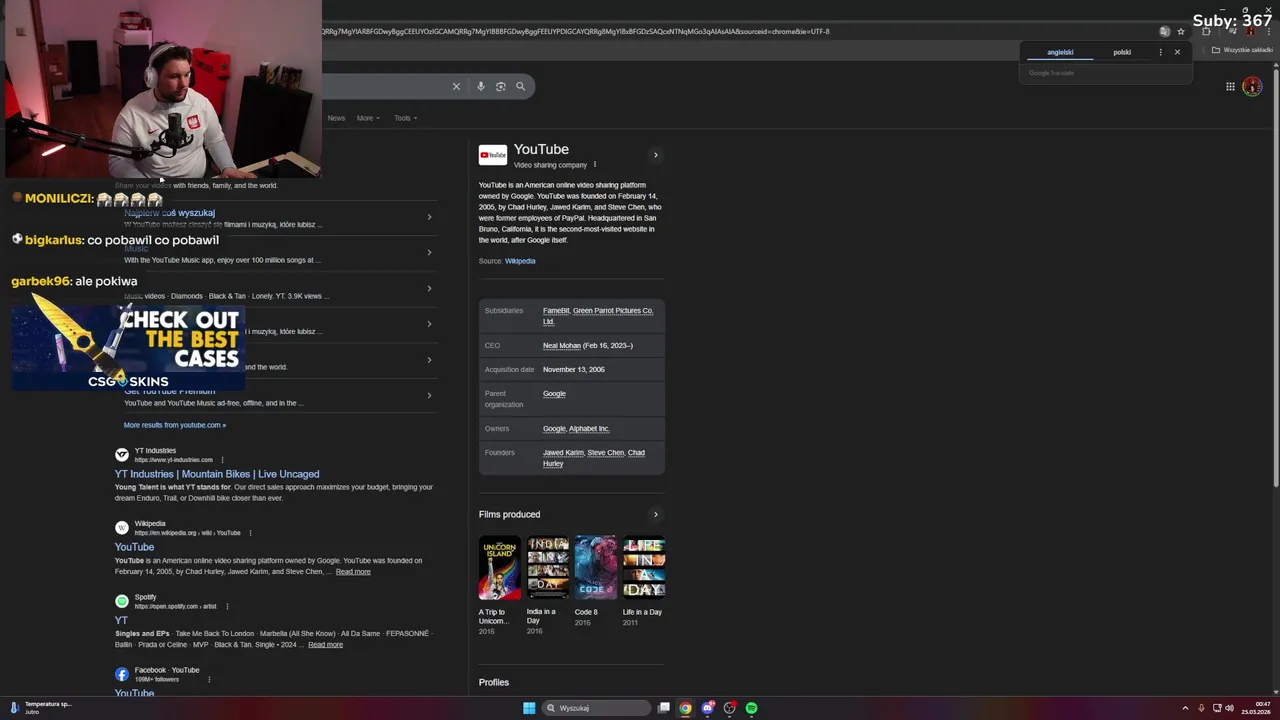The height and width of the screenshot is (720, 1280).
Task: Open Task View in taskbar
Action: (x=663, y=708)
